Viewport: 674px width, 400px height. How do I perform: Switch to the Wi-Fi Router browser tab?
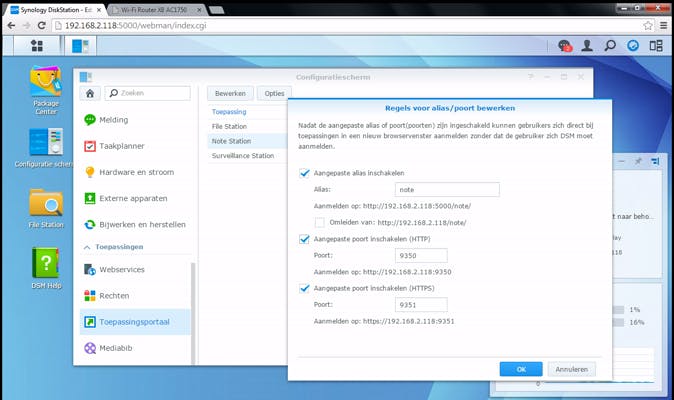(x=156, y=9)
